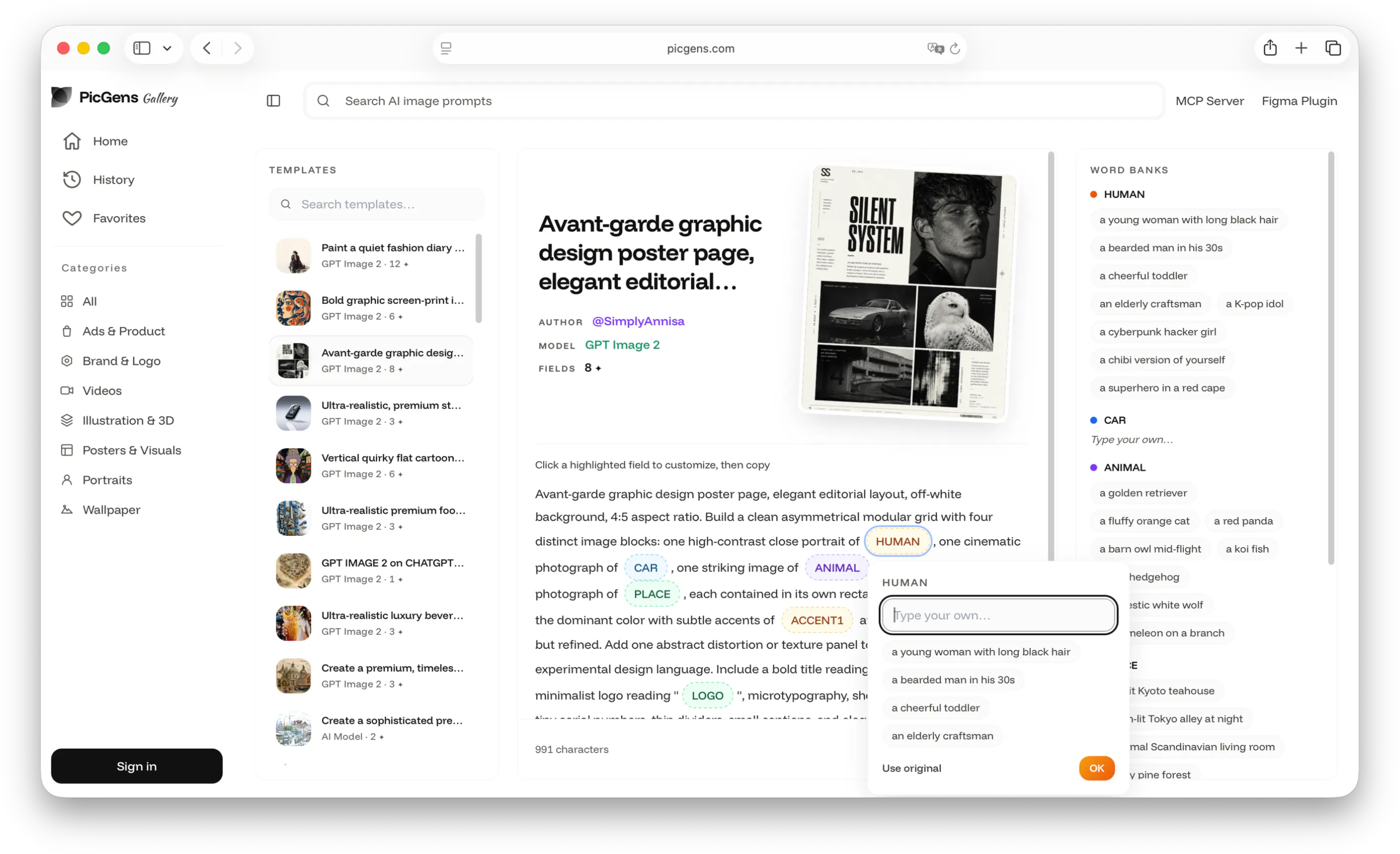The width and height of the screenshot is (1400, 854).
Task: Select the CAR field in prompt
Action: (x=646, y=567)
